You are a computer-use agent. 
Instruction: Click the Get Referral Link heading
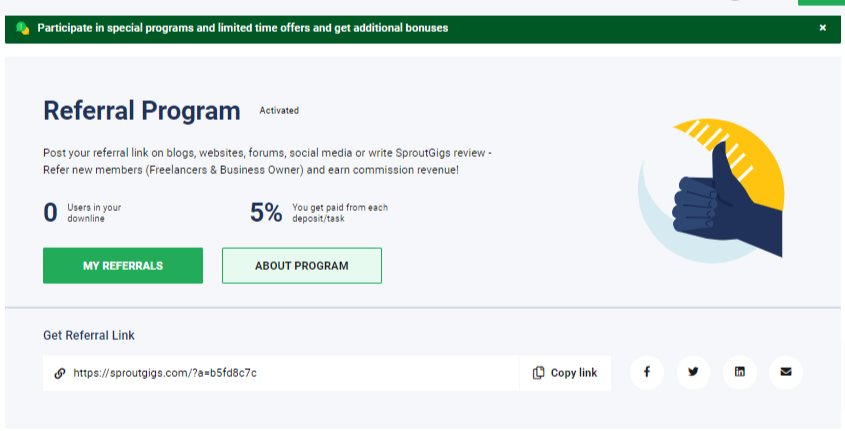[x=89, y=335]
